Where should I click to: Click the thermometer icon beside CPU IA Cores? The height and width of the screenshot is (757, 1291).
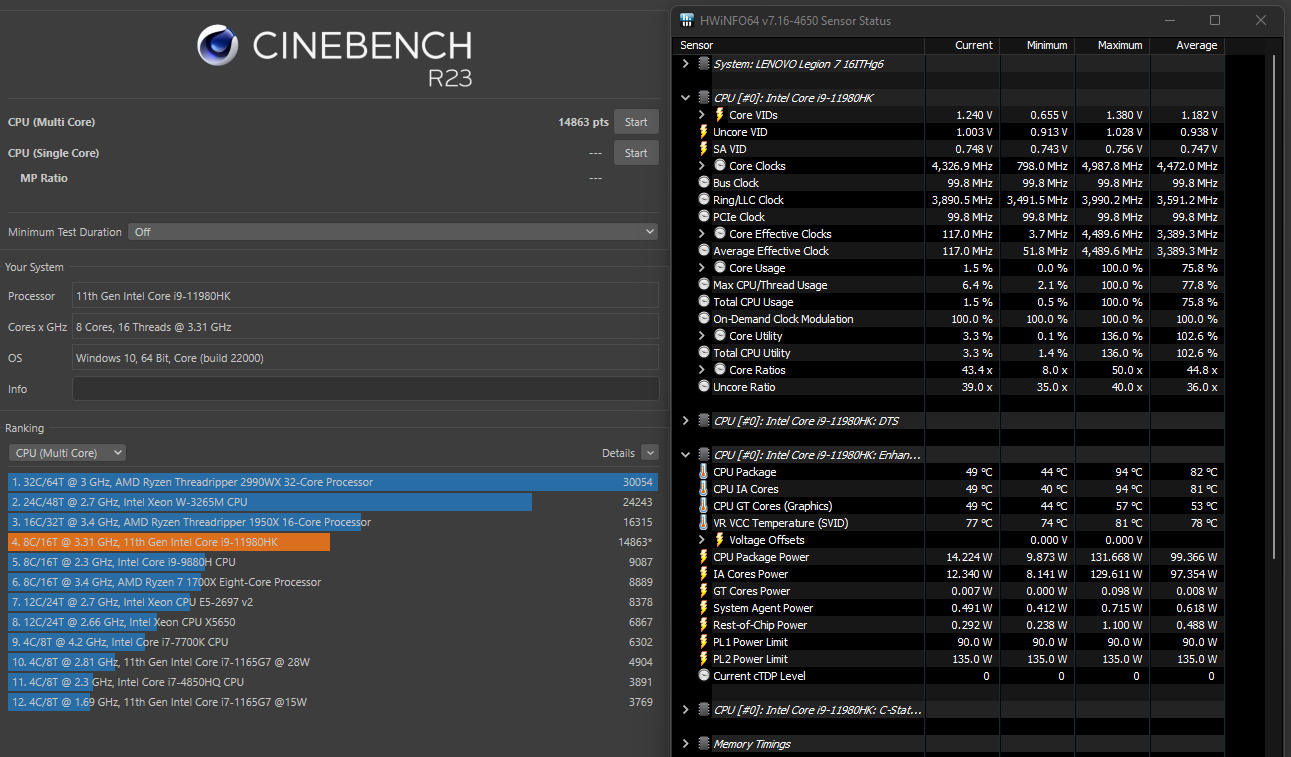704,489
